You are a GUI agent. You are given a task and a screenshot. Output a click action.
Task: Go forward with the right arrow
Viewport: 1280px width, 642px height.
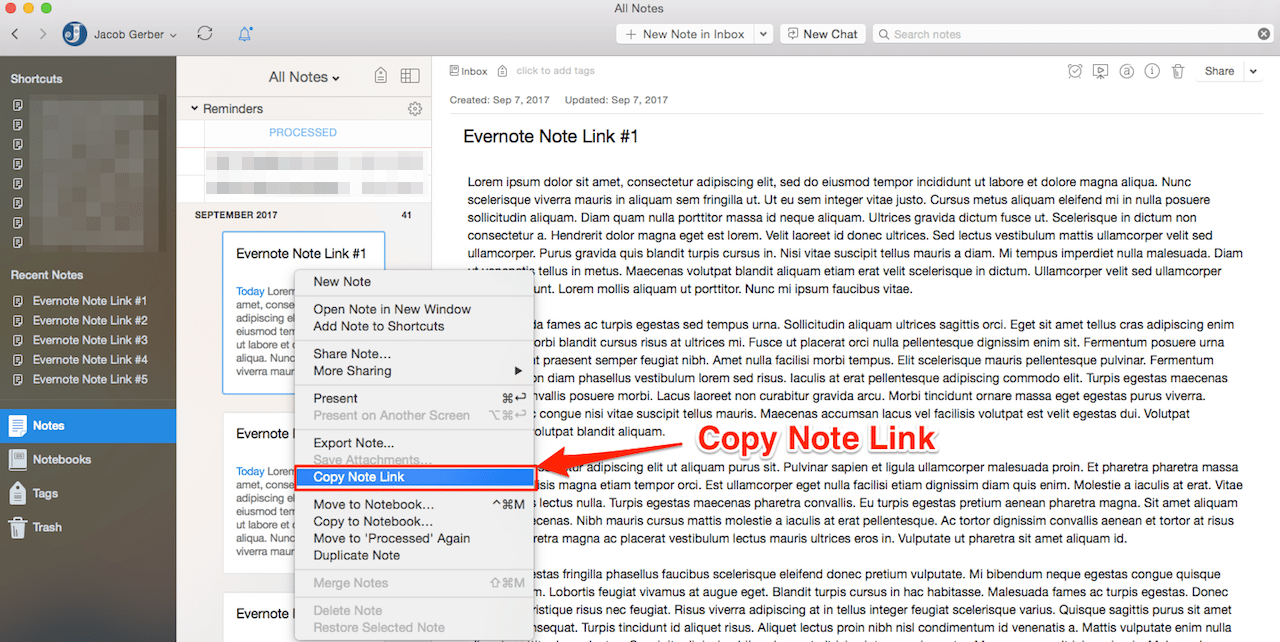tap(43, 34)
